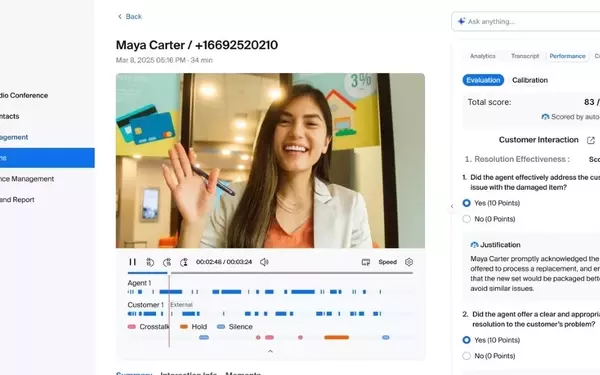The width and height of the screenshot is (600, 375).
Task: Click the External tag near Customer 1
Action: (x=181, y=305)
